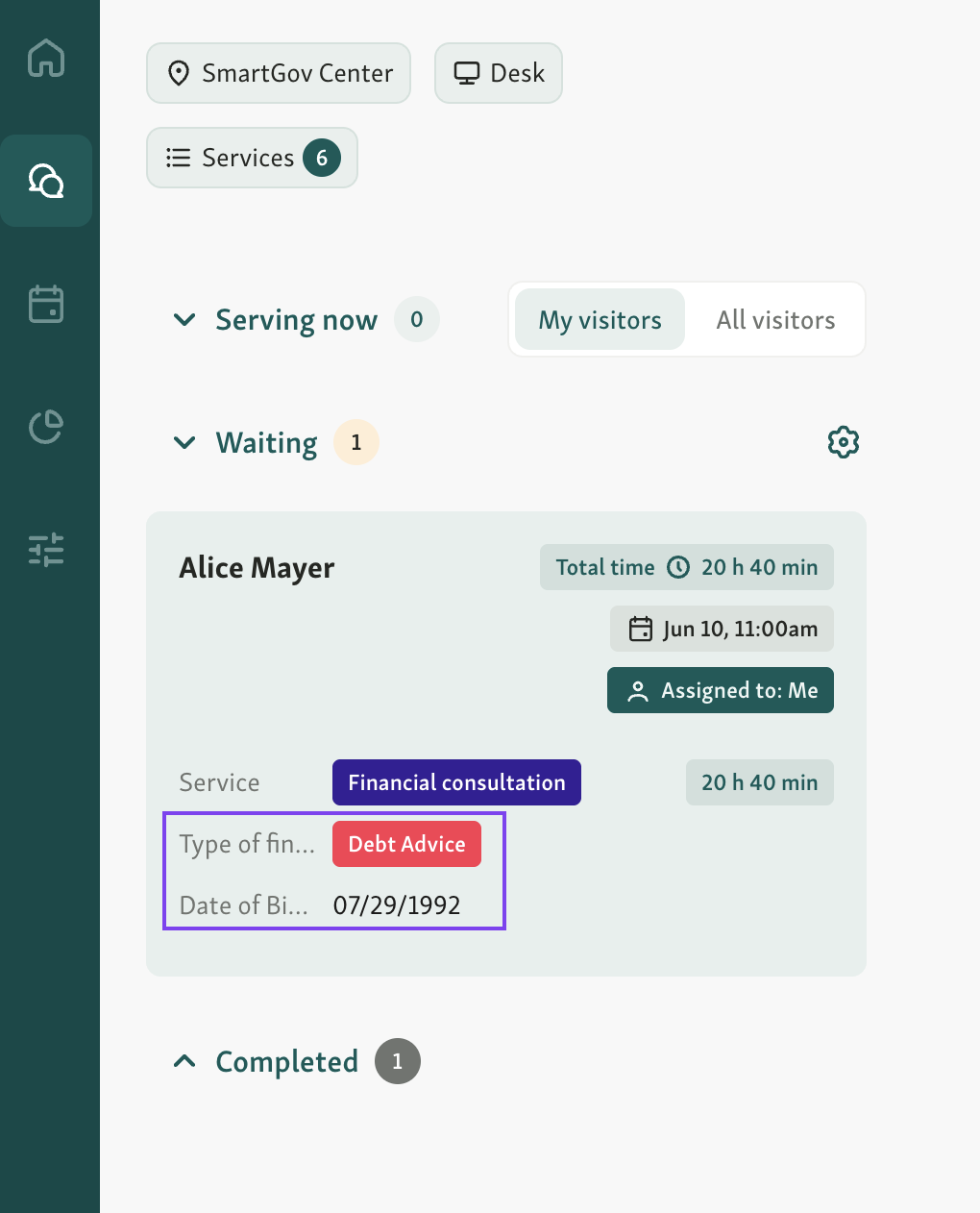The height and width of the screenshot is (1213, 980).
Task: Open the Services filter showing 6
Action: [x=252, y=158]
